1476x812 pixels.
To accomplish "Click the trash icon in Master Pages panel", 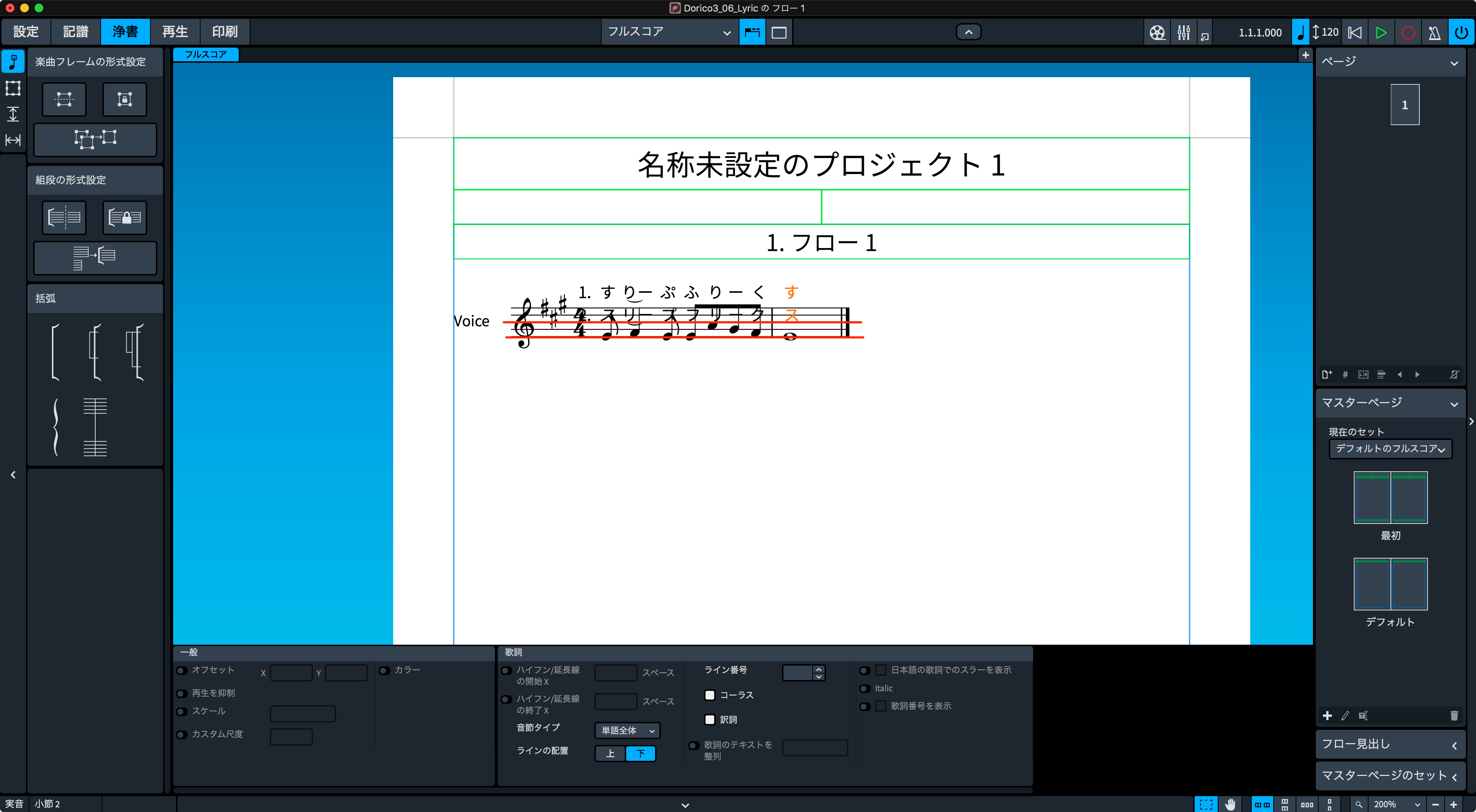I will [1454, 715].
